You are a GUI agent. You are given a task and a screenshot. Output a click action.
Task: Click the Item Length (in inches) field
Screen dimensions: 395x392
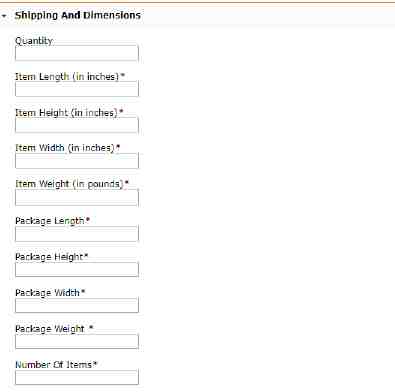pos(77,89)
